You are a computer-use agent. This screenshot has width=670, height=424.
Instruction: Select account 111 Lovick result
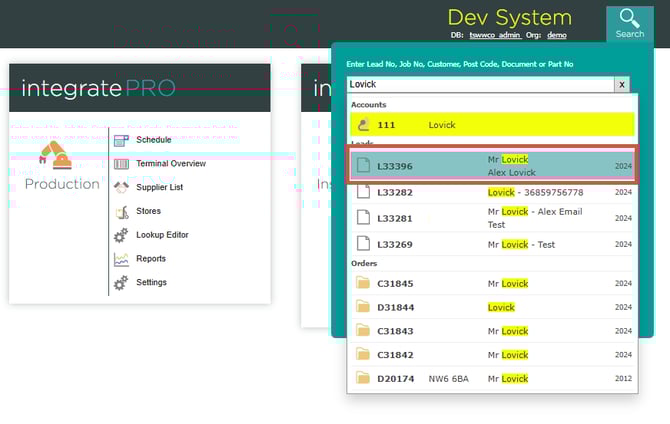(x=491, y=124)
